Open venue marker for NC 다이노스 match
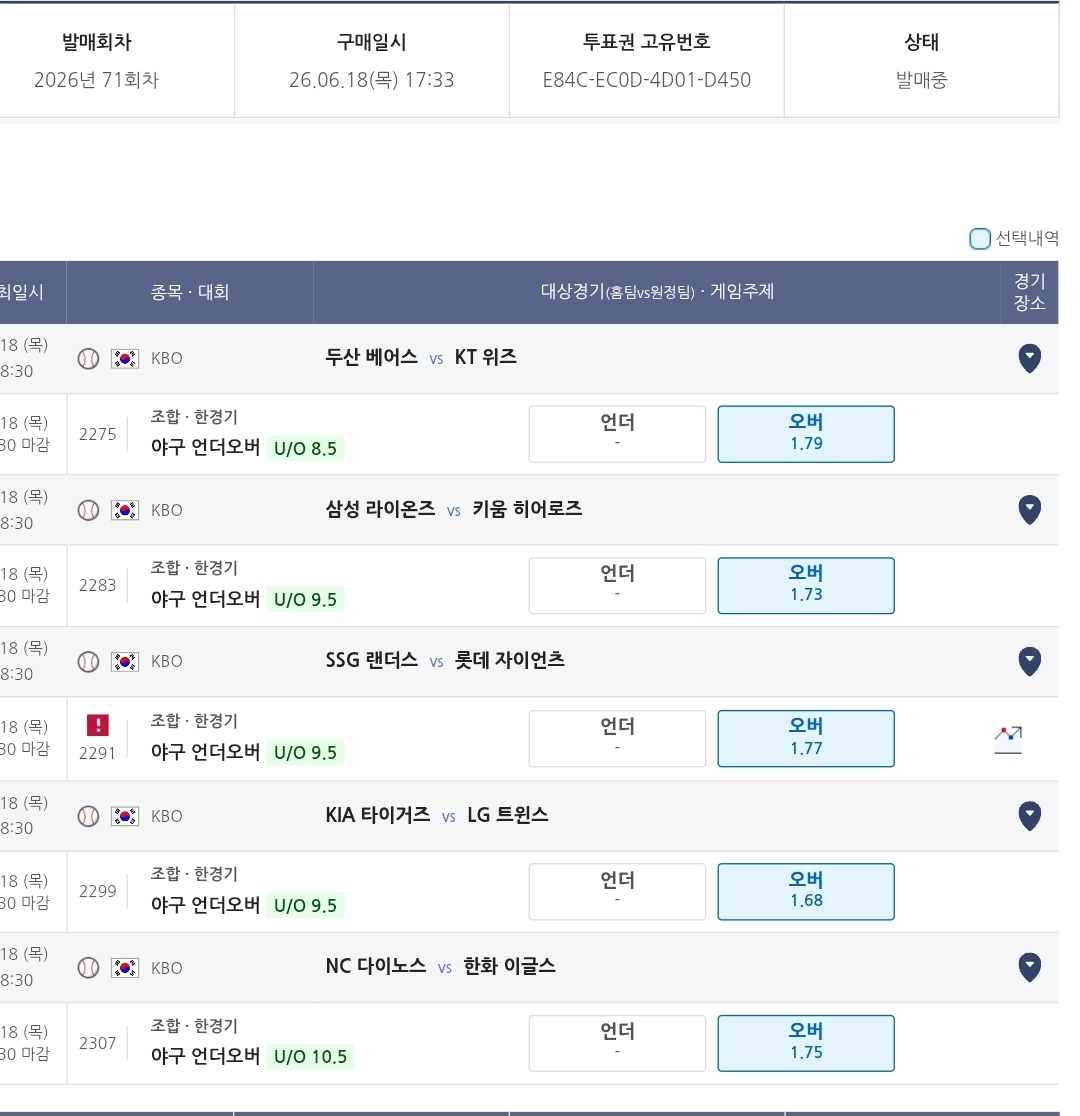 [x=1029, y=967]
